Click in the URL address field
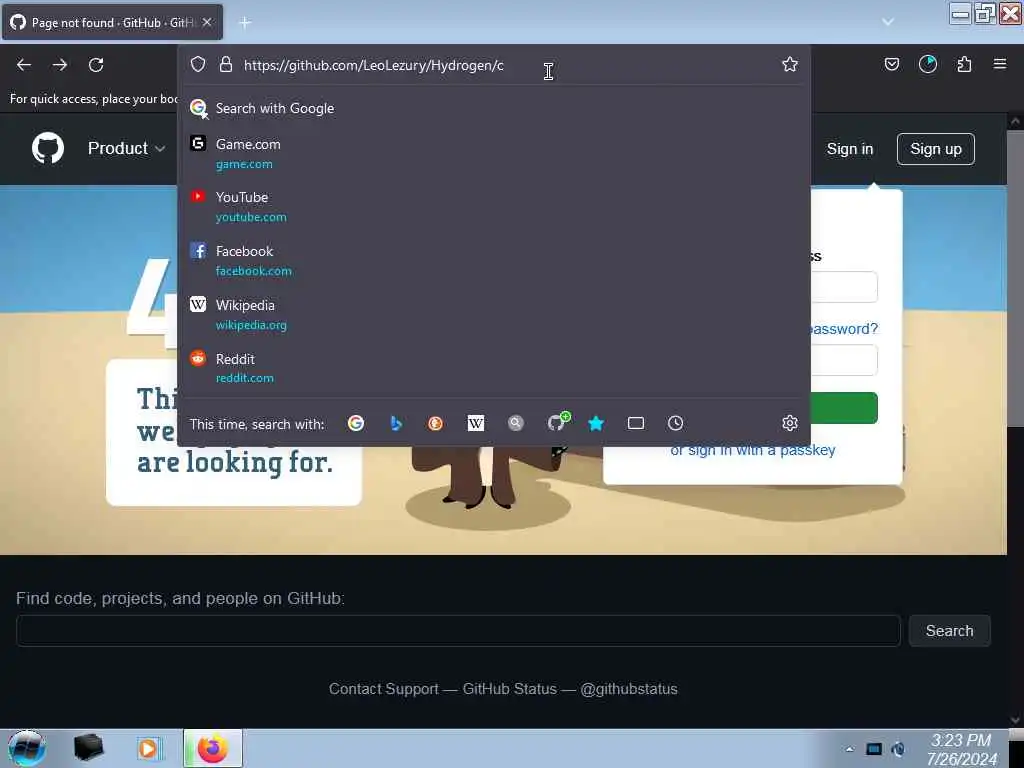 coord(506,65)
